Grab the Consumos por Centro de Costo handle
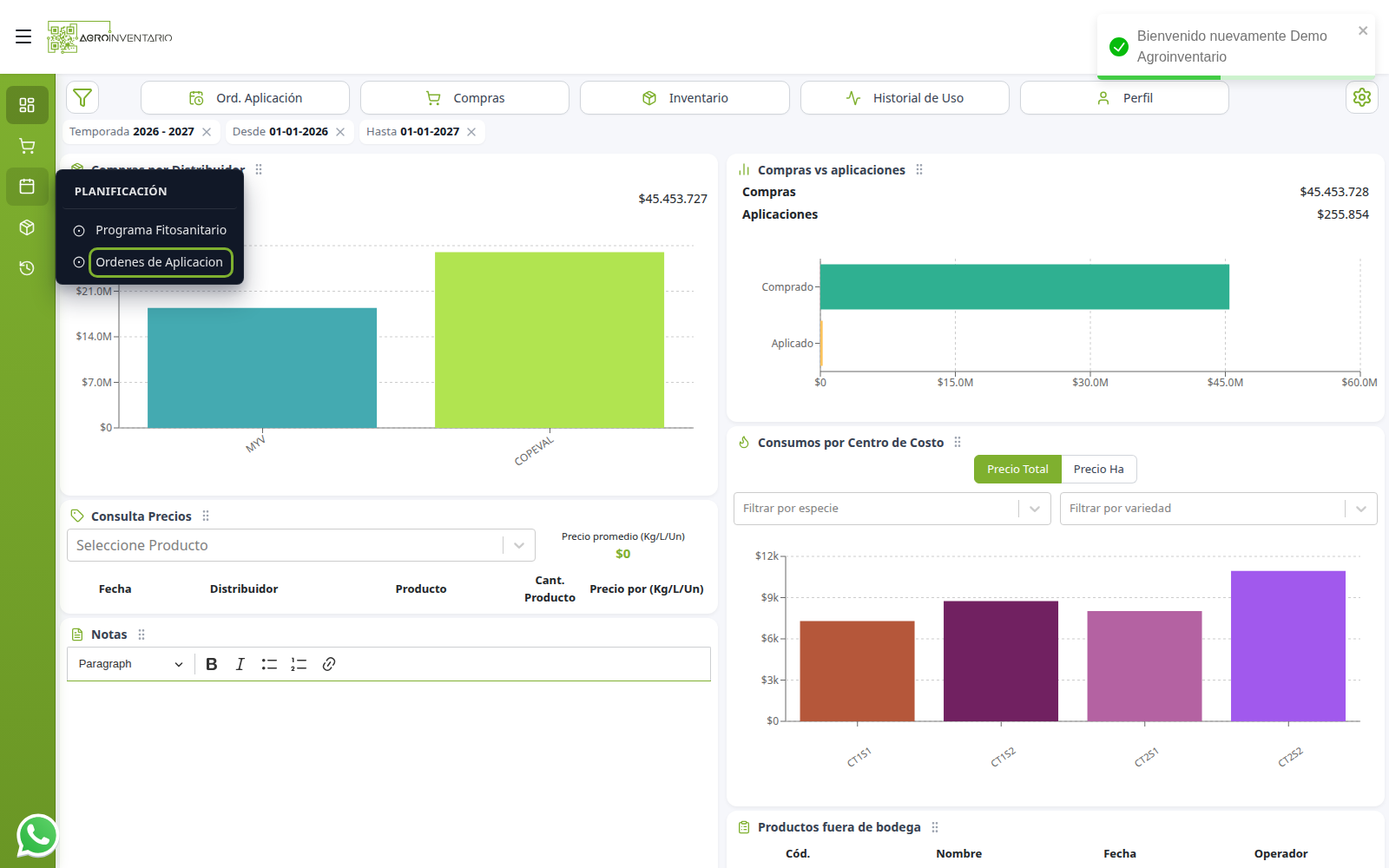The image size is (1389, 868). click(x=958, y=443)
